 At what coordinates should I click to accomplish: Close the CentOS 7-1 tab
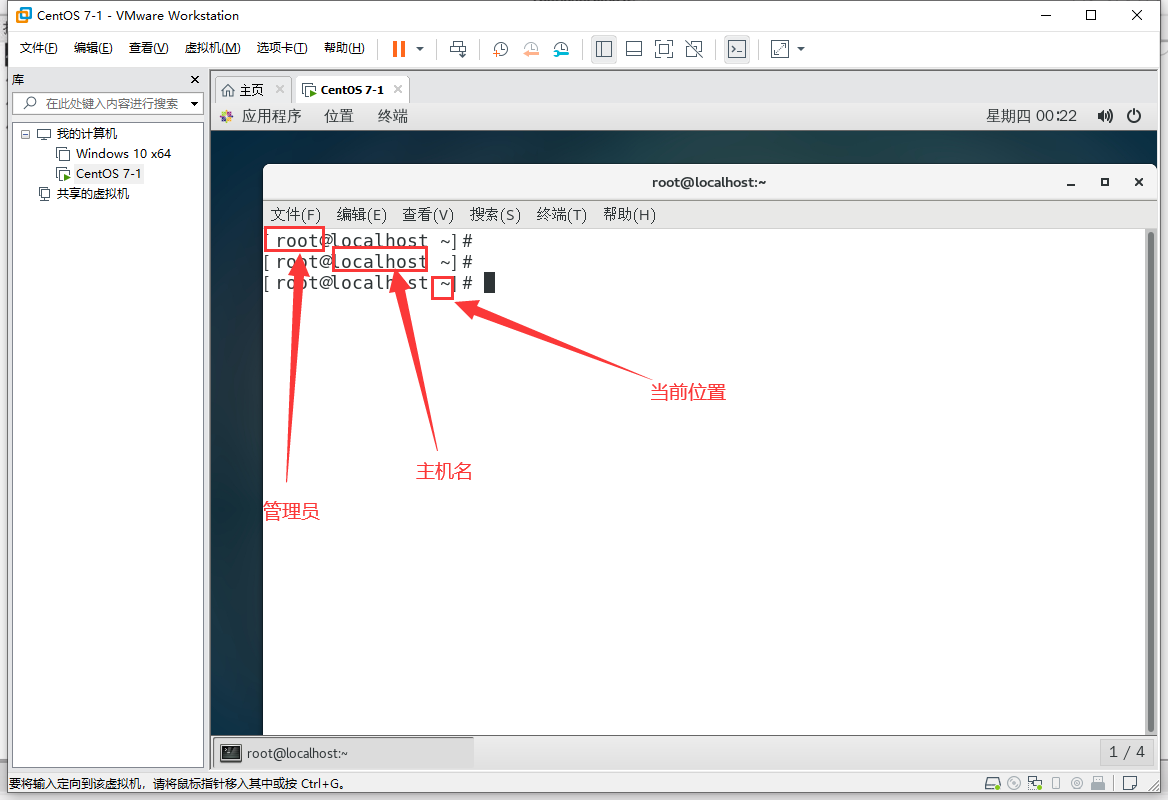[398, 89]
